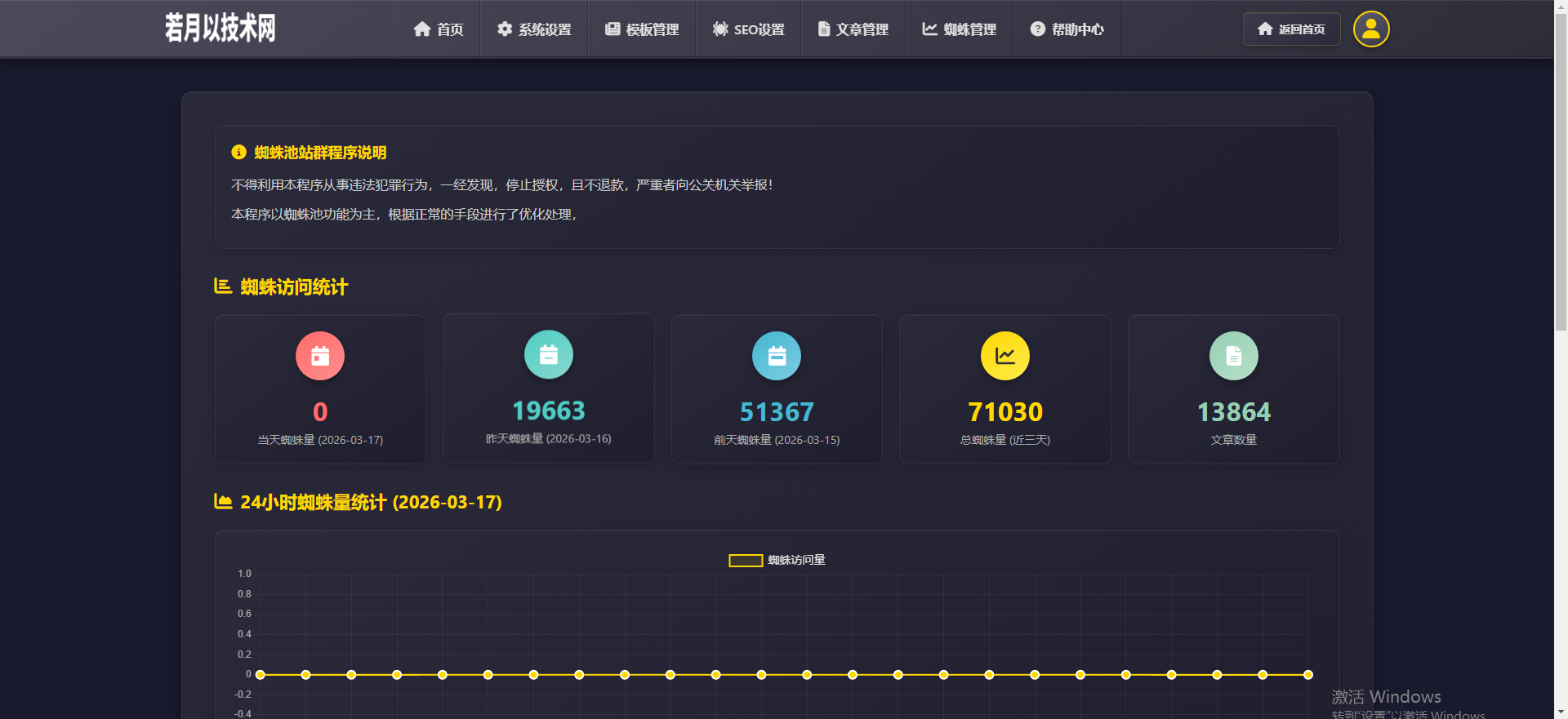Toggle the 蜘蛛访问量 chart legend

pyautogui.click(x=777, y=560)
